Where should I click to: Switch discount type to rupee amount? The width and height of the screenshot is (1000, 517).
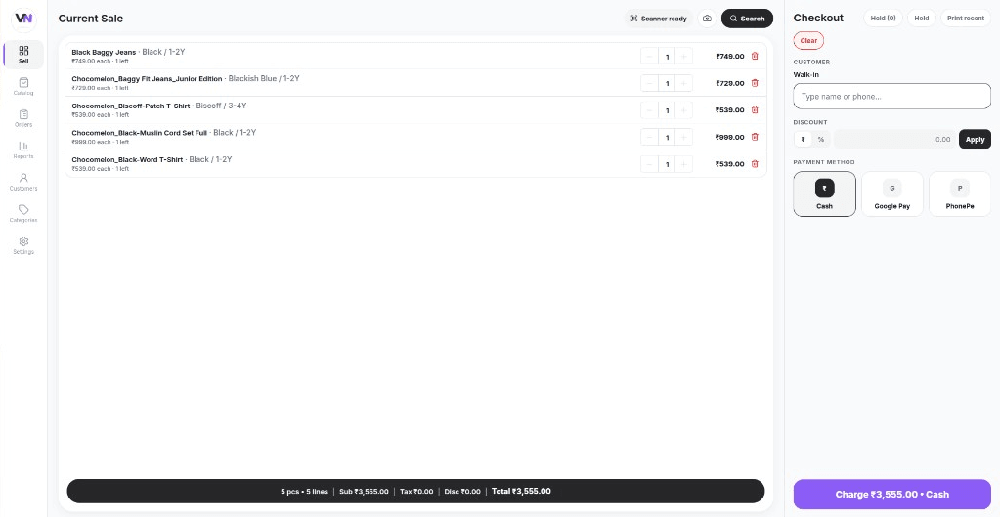point(803,140)
